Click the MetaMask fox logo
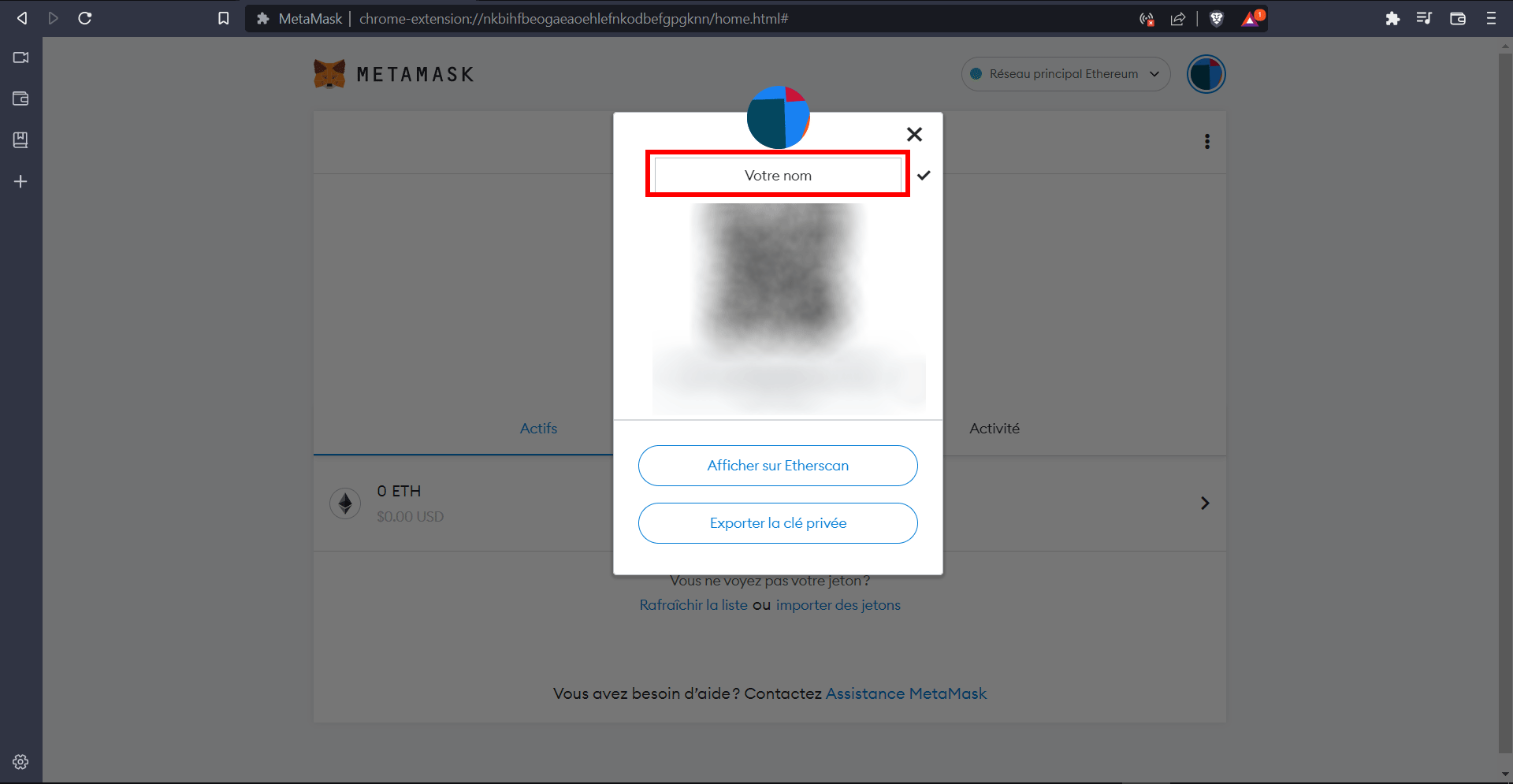This screenshot has height=784, width=1513. tap(329, 74)
